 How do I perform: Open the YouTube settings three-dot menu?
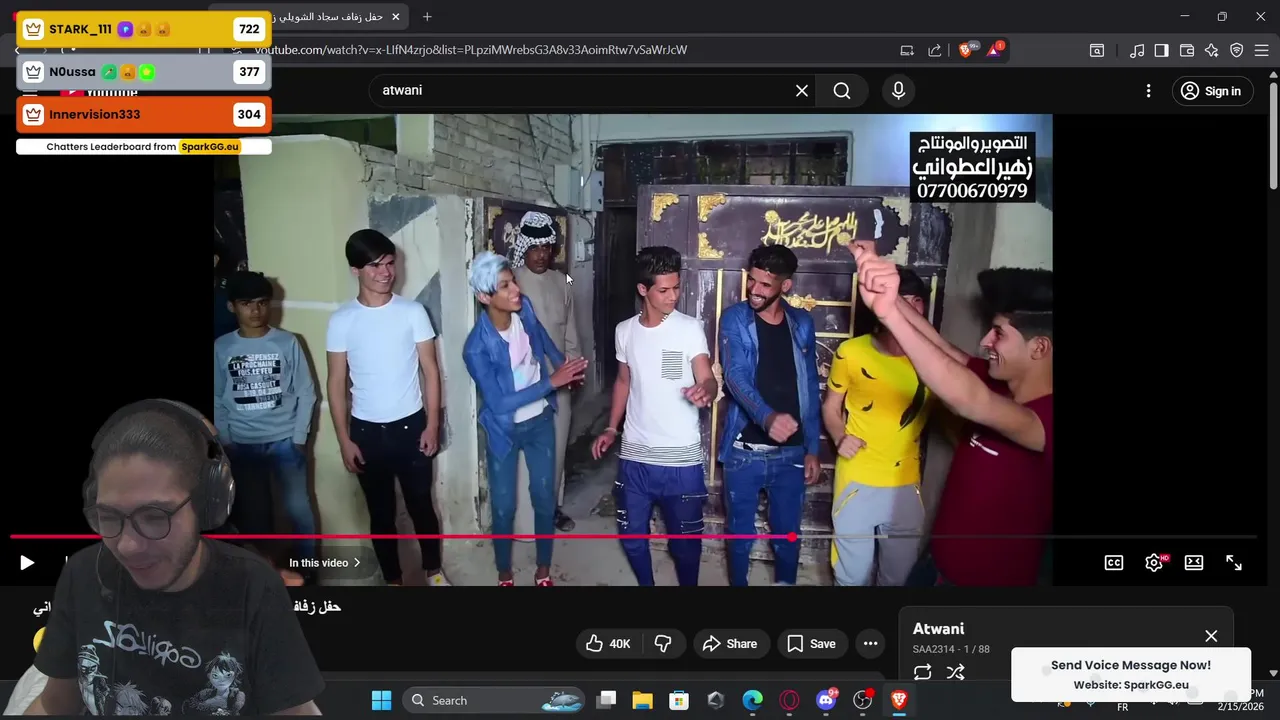click(x=1148, y=91)
